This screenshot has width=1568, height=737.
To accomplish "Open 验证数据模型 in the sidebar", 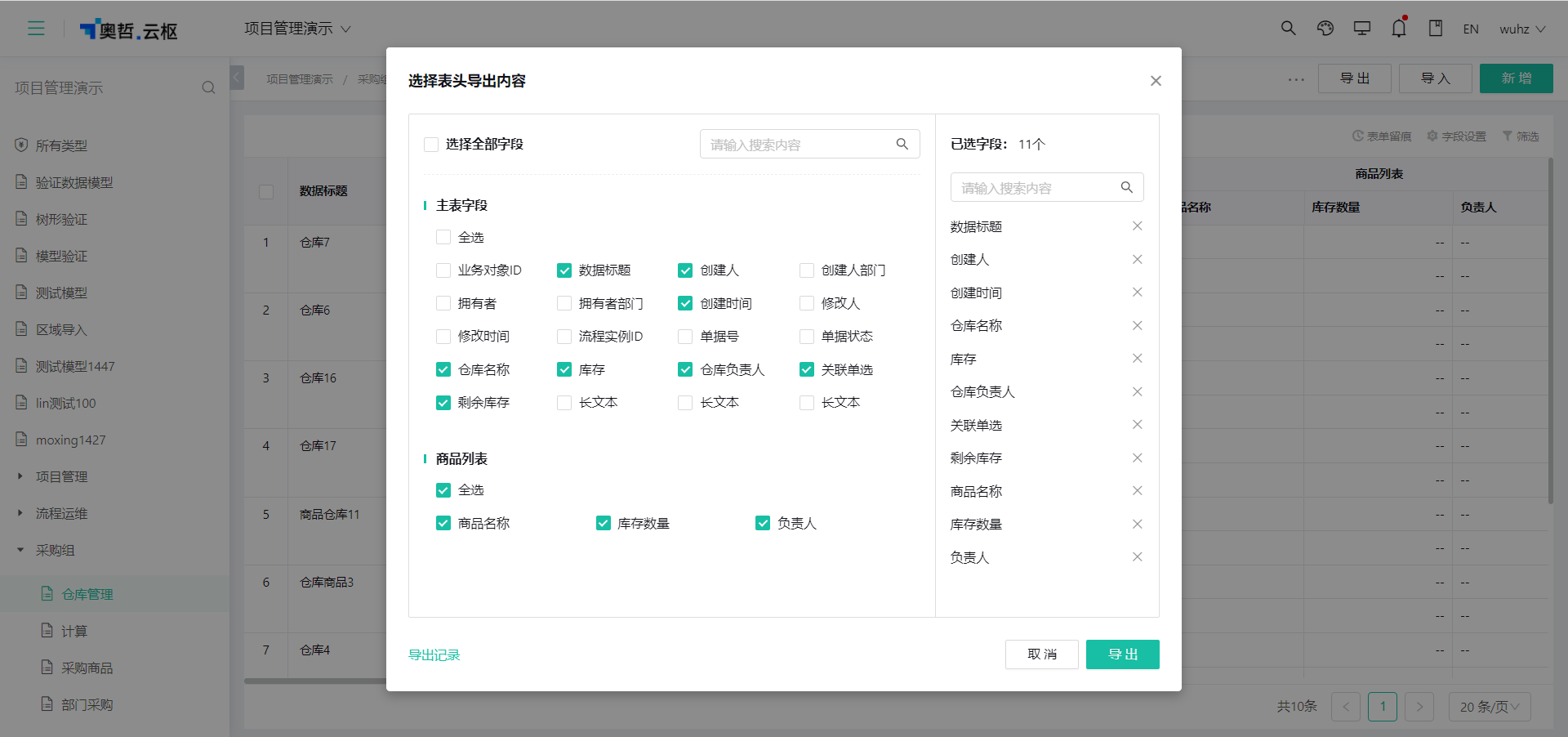I will [74, 182].
